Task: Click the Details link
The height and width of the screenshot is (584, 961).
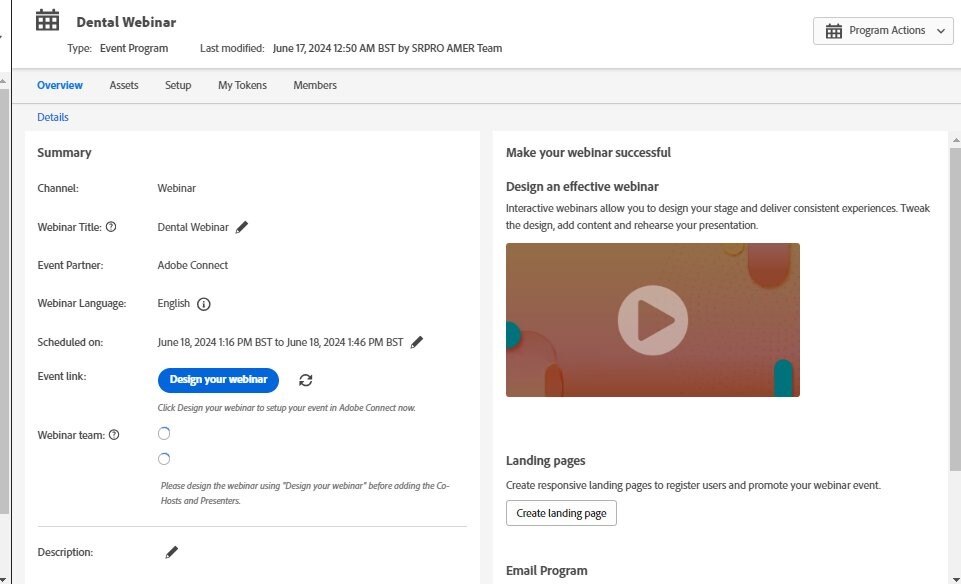Action: click(53, 117)
